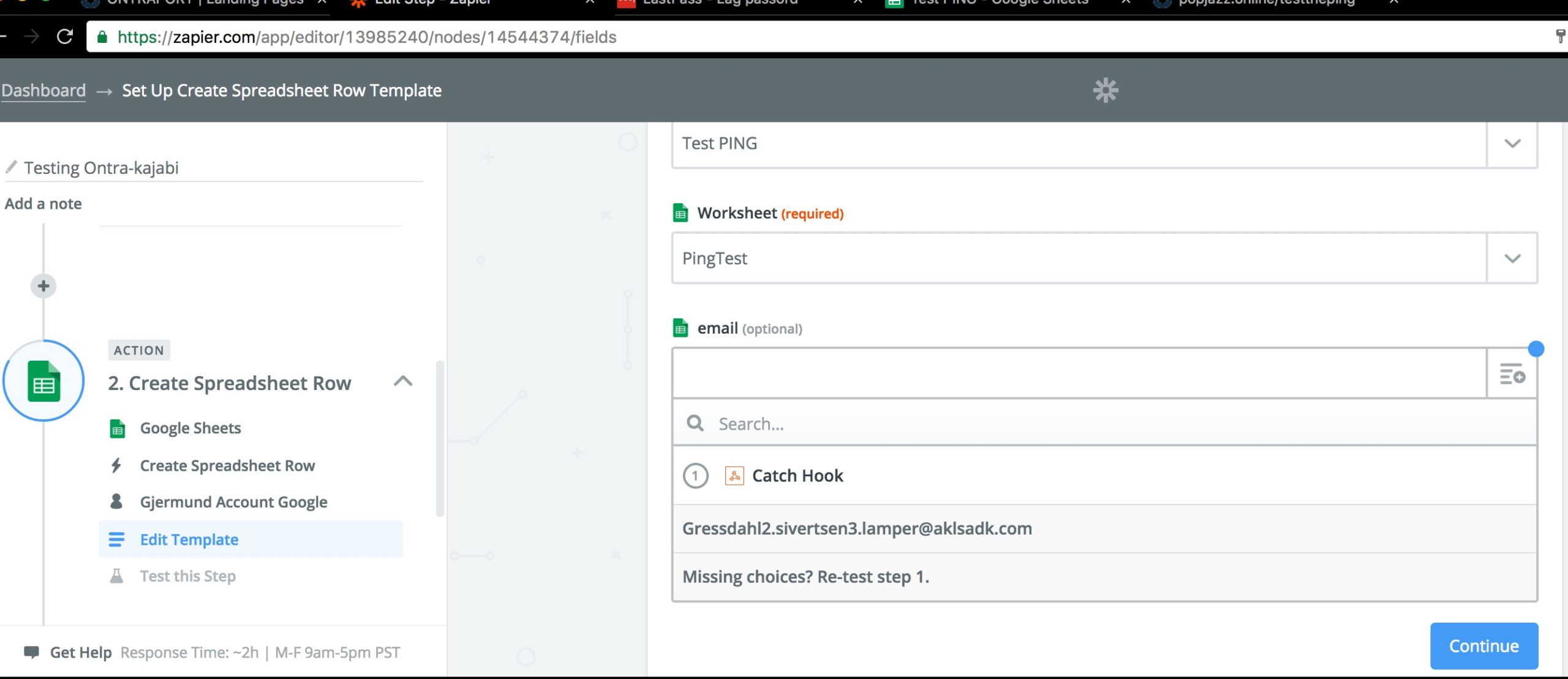Click the step 1 number circle

695,476
